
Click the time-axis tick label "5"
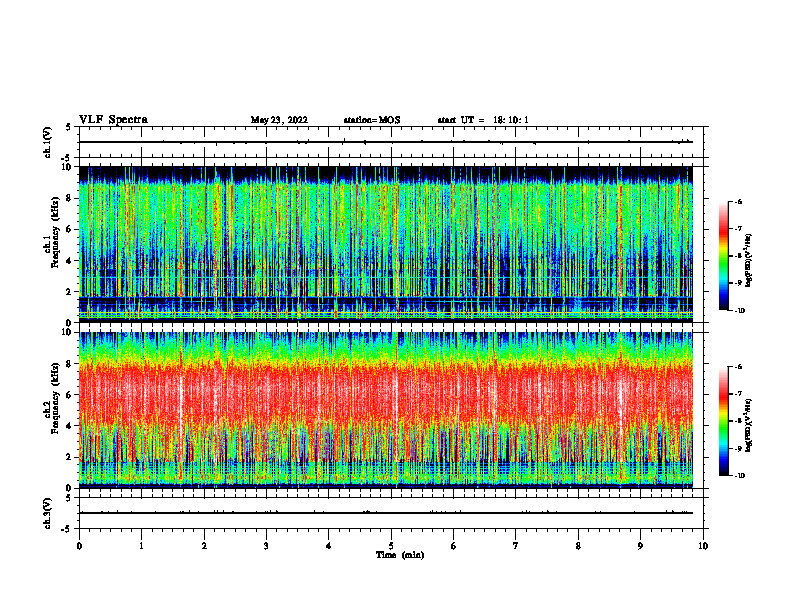[x=391, y=546]
